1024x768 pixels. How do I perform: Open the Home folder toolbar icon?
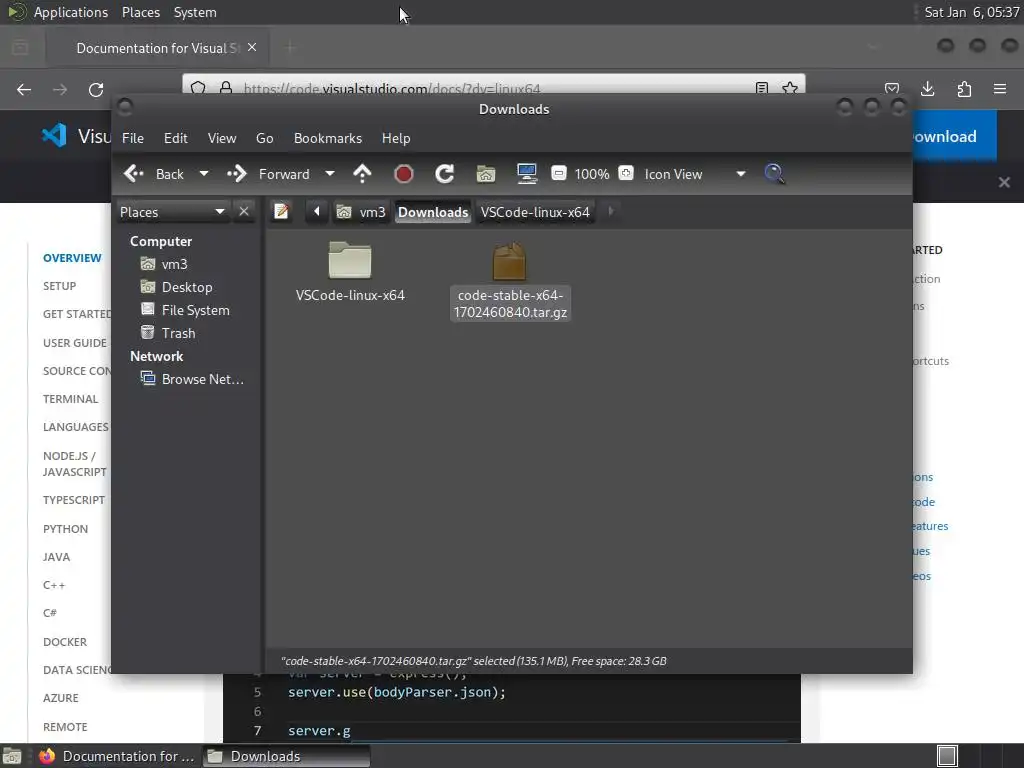[485, 174]
